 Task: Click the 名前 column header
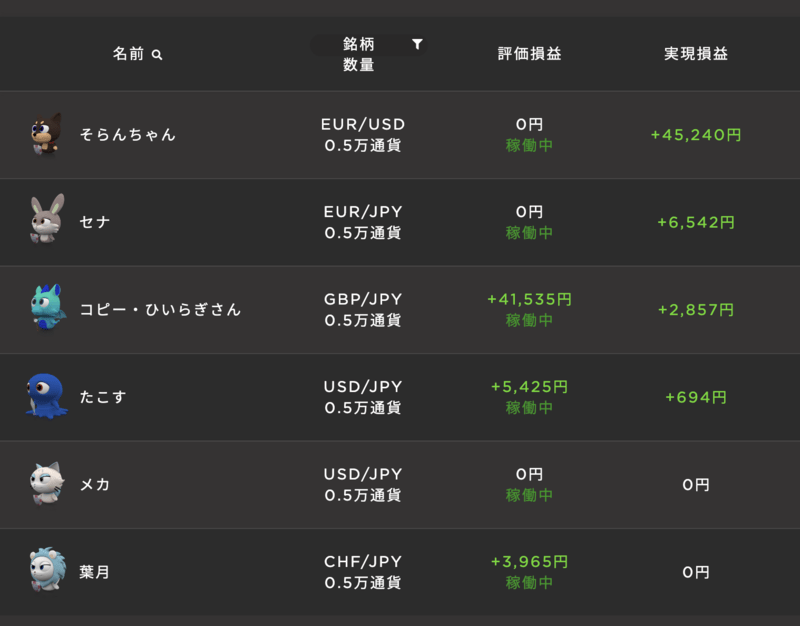coord(129,54)
